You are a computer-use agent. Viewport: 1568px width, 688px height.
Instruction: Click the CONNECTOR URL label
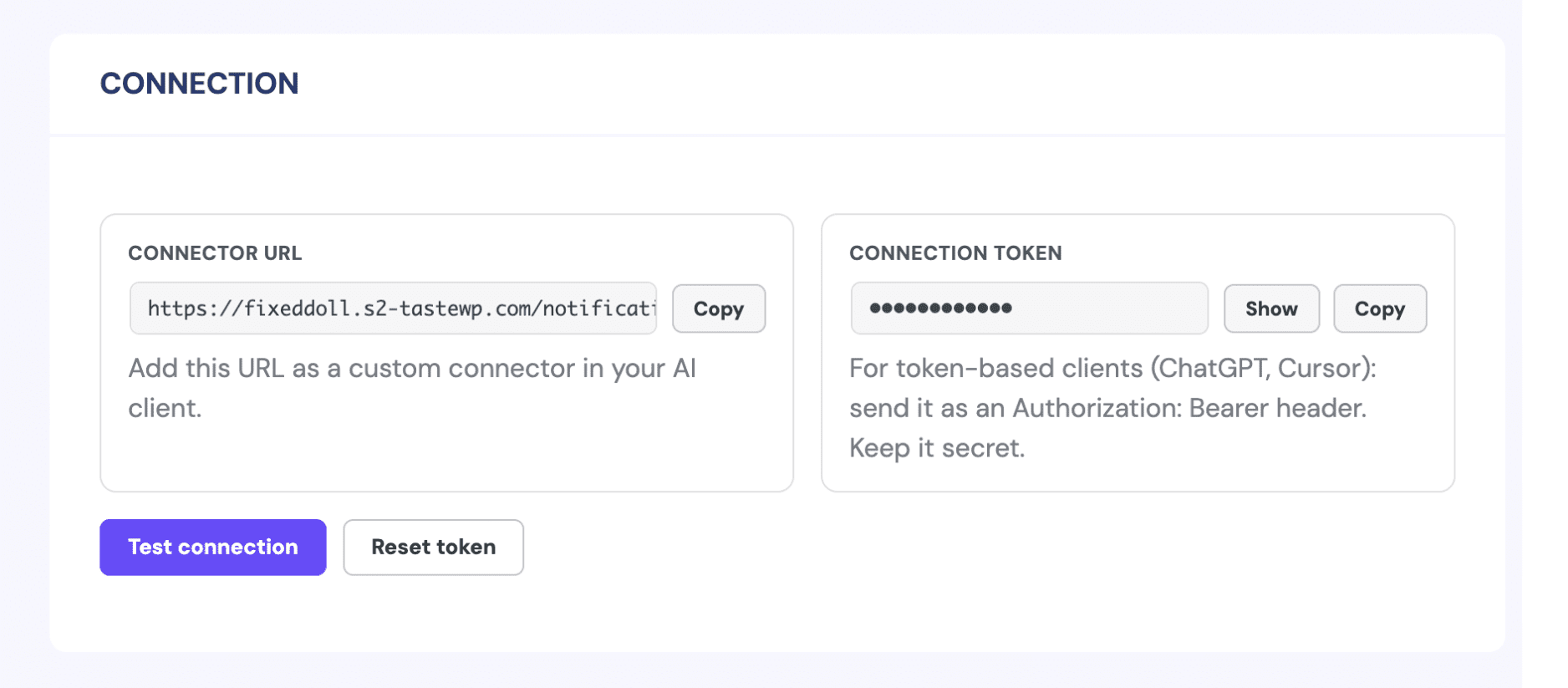click(x=215, y=253)
